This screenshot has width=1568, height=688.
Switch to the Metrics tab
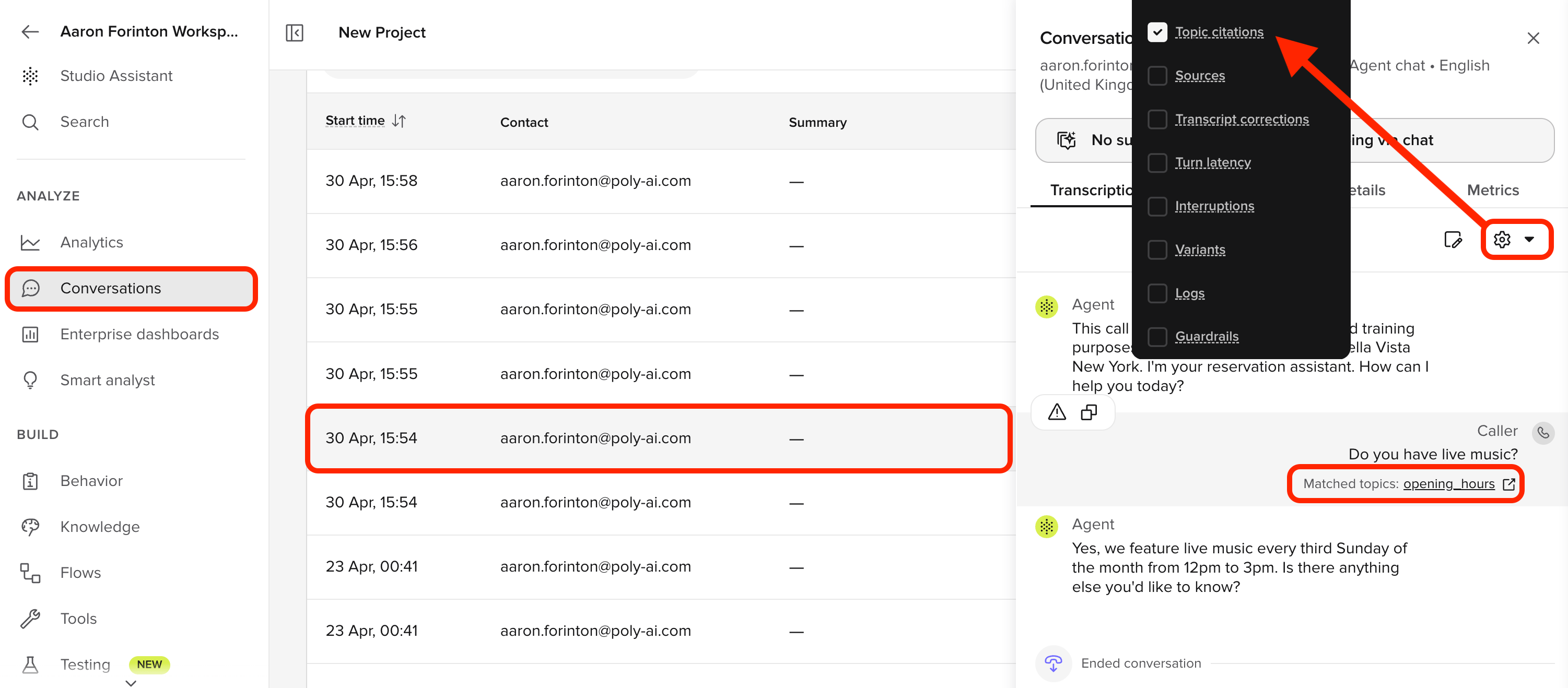click(x=1492, y=191)
